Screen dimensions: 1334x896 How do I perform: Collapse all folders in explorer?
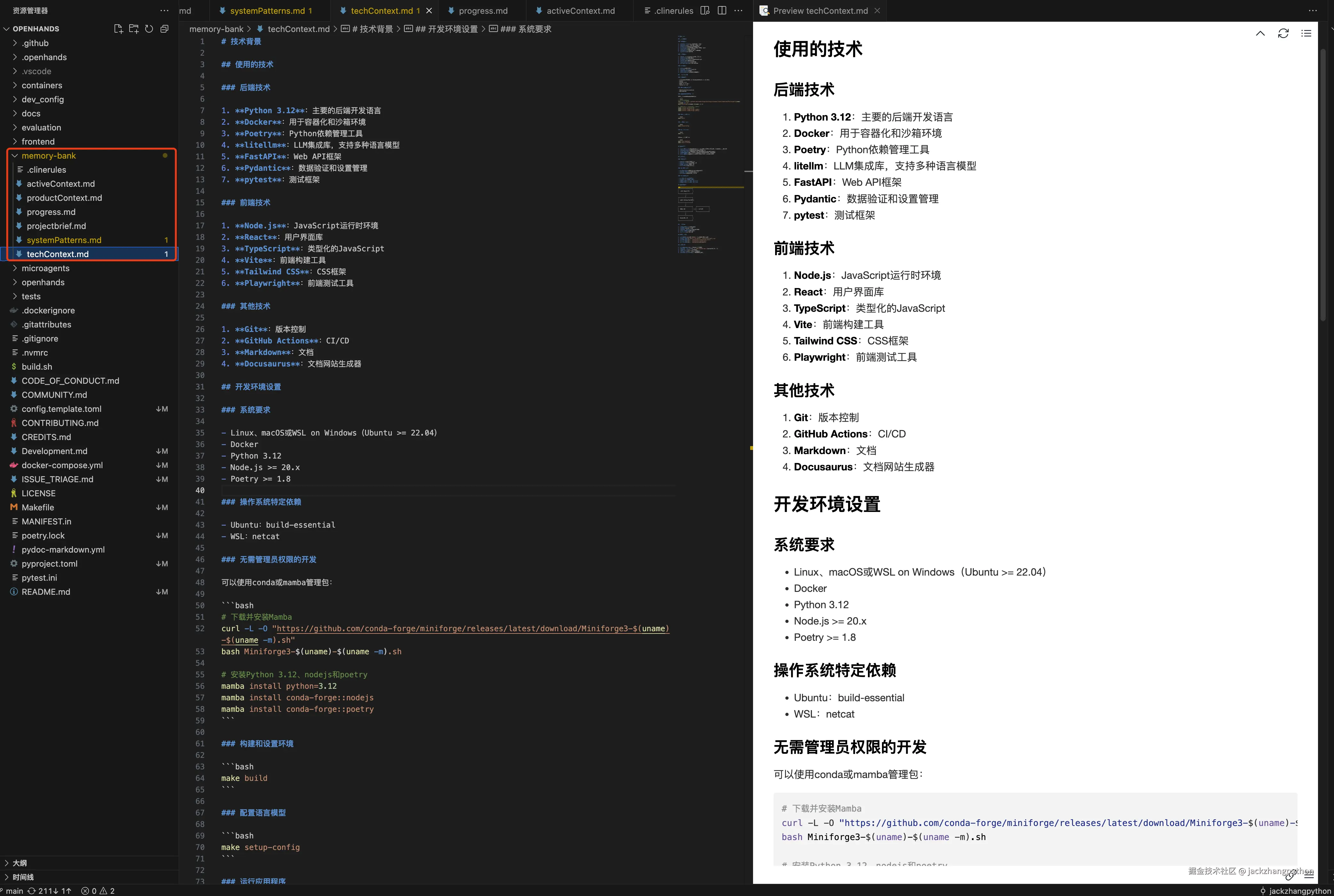click(x=165, y=28)
